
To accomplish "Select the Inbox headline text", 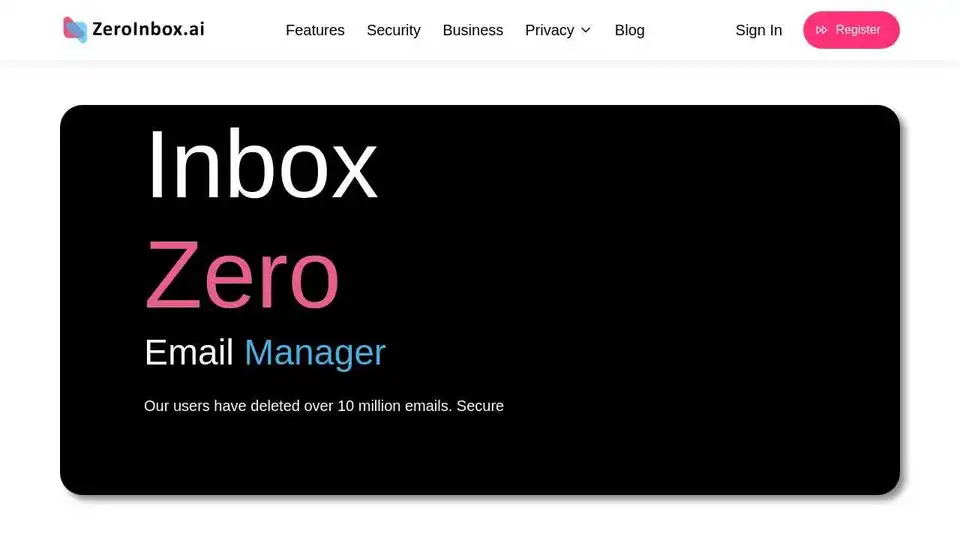I will [x=262, y=164].
